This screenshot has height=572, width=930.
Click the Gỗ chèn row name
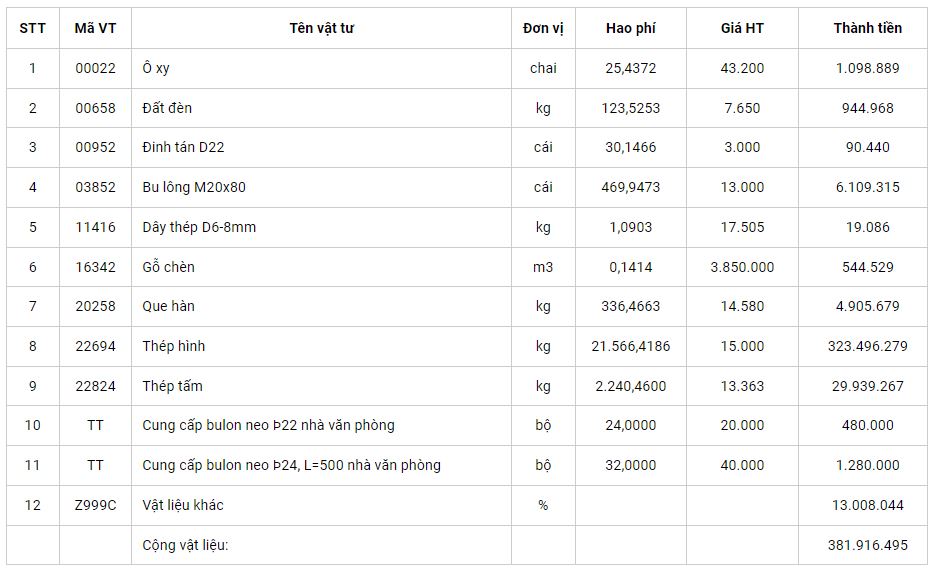[169, 267]
